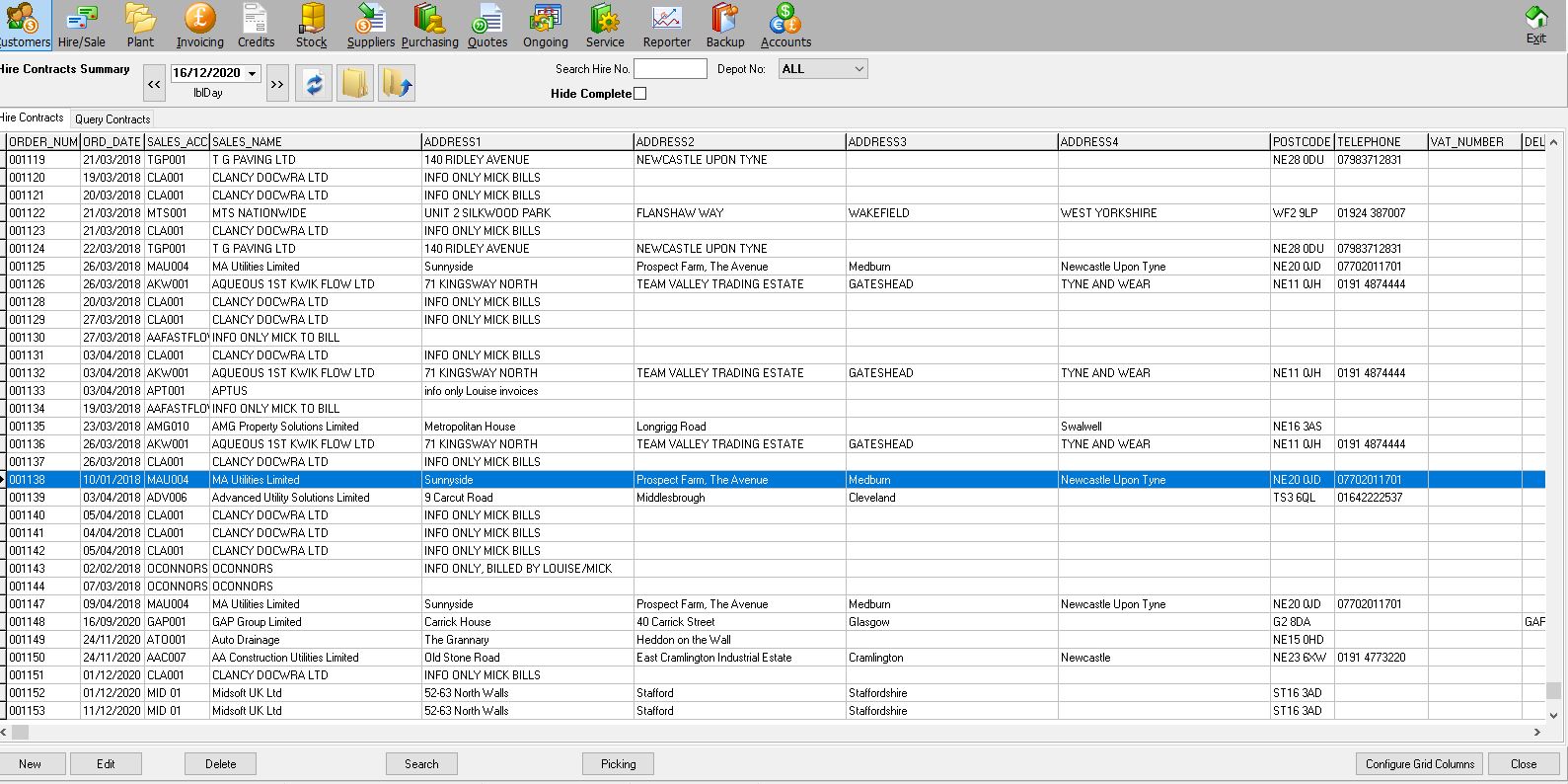
Task: Open the date picker dropdown arrow
Action: (253, 74)
